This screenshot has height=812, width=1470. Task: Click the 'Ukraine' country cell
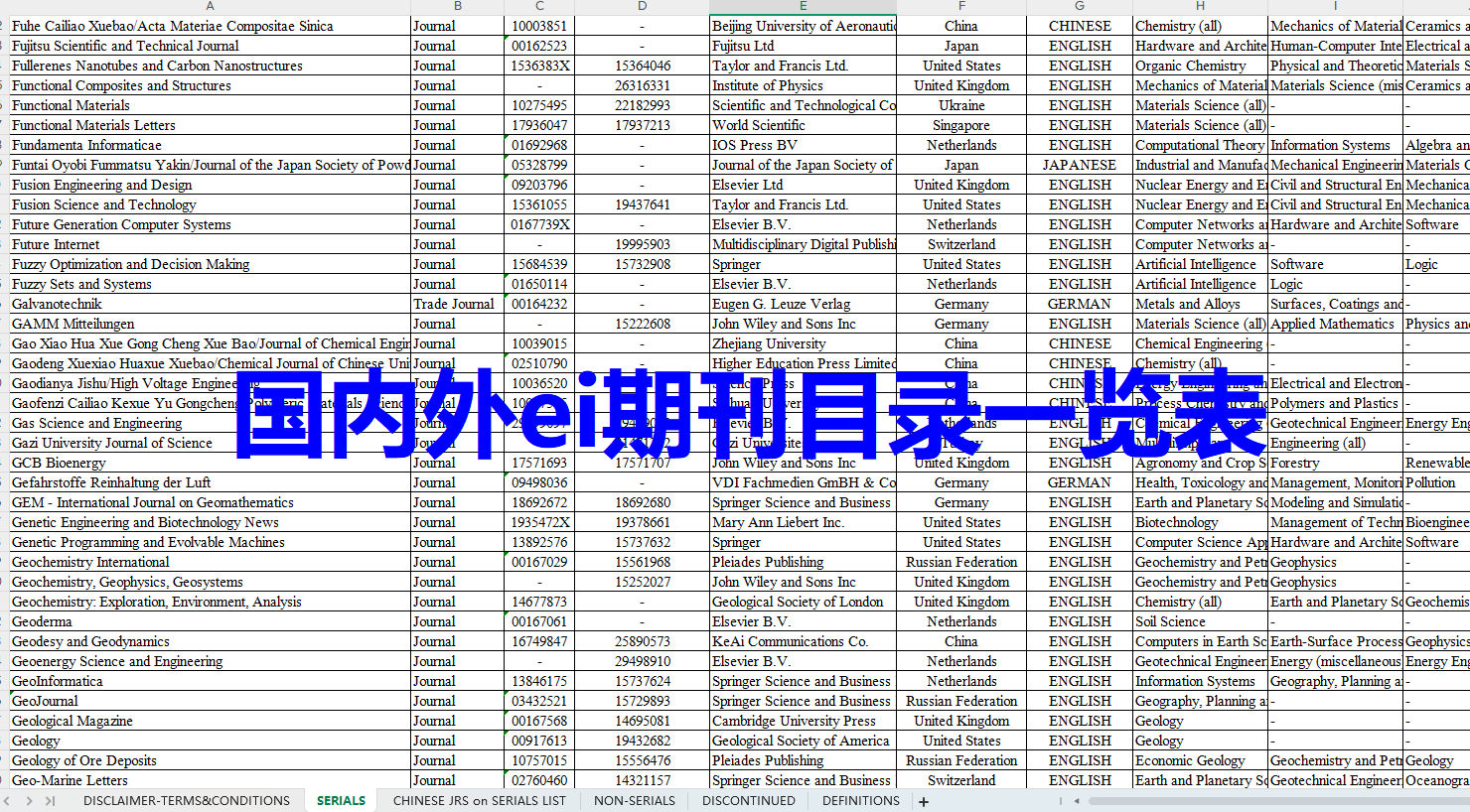point(961,105)
